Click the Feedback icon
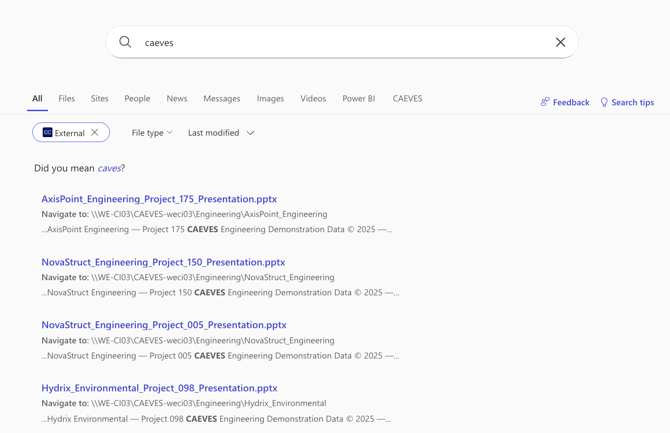The image size is (670, 433). pyautogui.click(x=545, y=102)
